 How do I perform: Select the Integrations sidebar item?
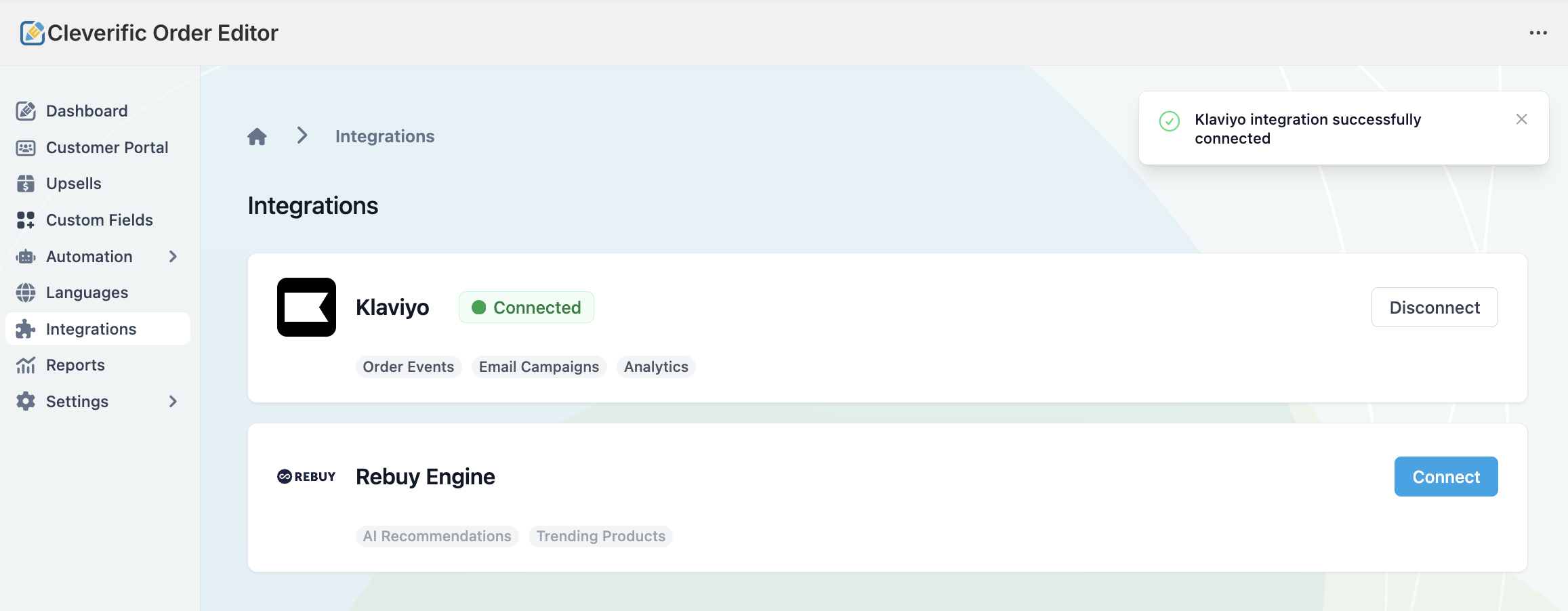click(x=98, y=329)
